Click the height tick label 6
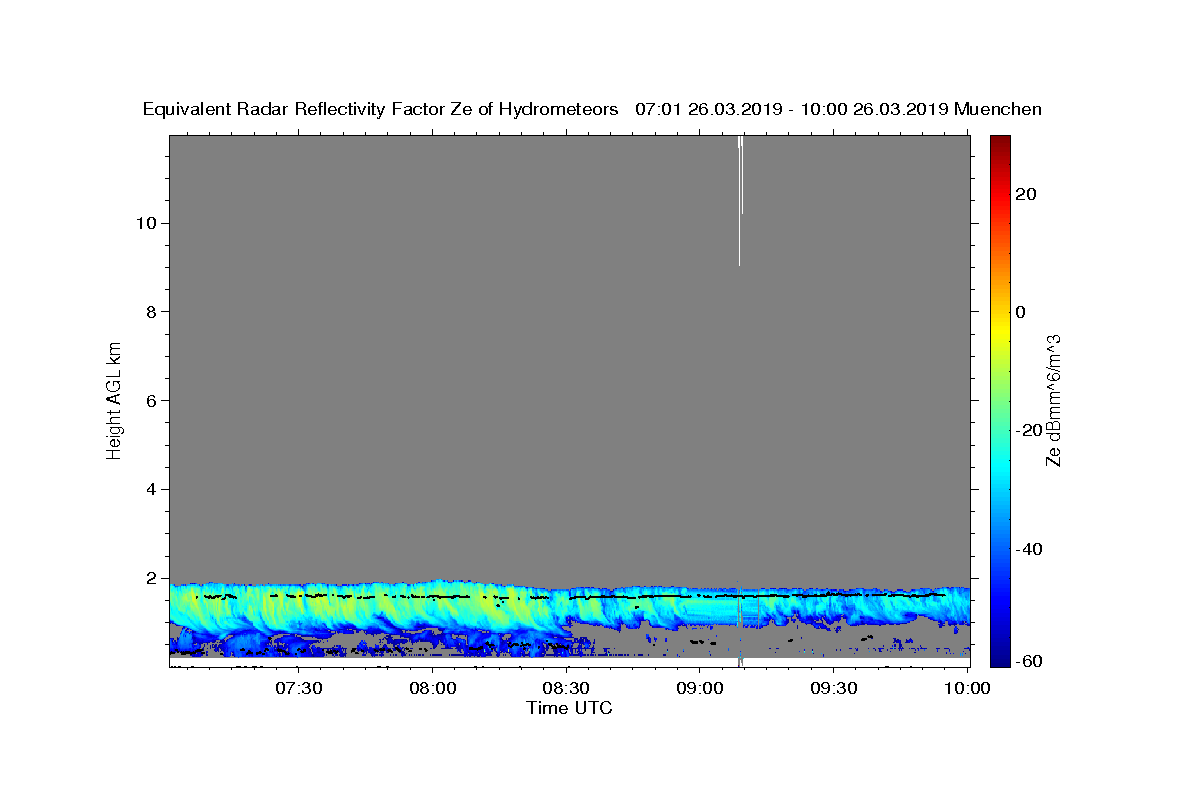Screen dimensions: 1200x800 [x=149, y=401]
